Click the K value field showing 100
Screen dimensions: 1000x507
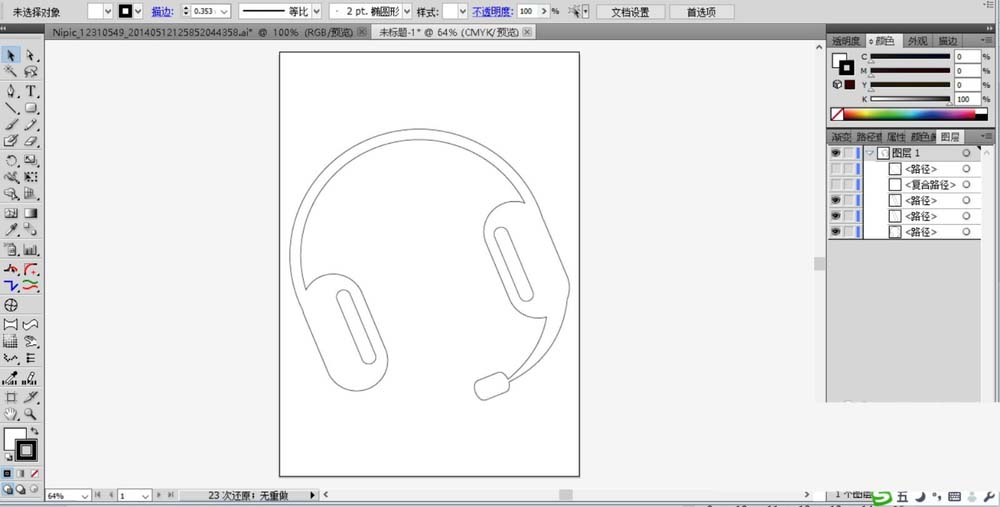coord(967,99)
